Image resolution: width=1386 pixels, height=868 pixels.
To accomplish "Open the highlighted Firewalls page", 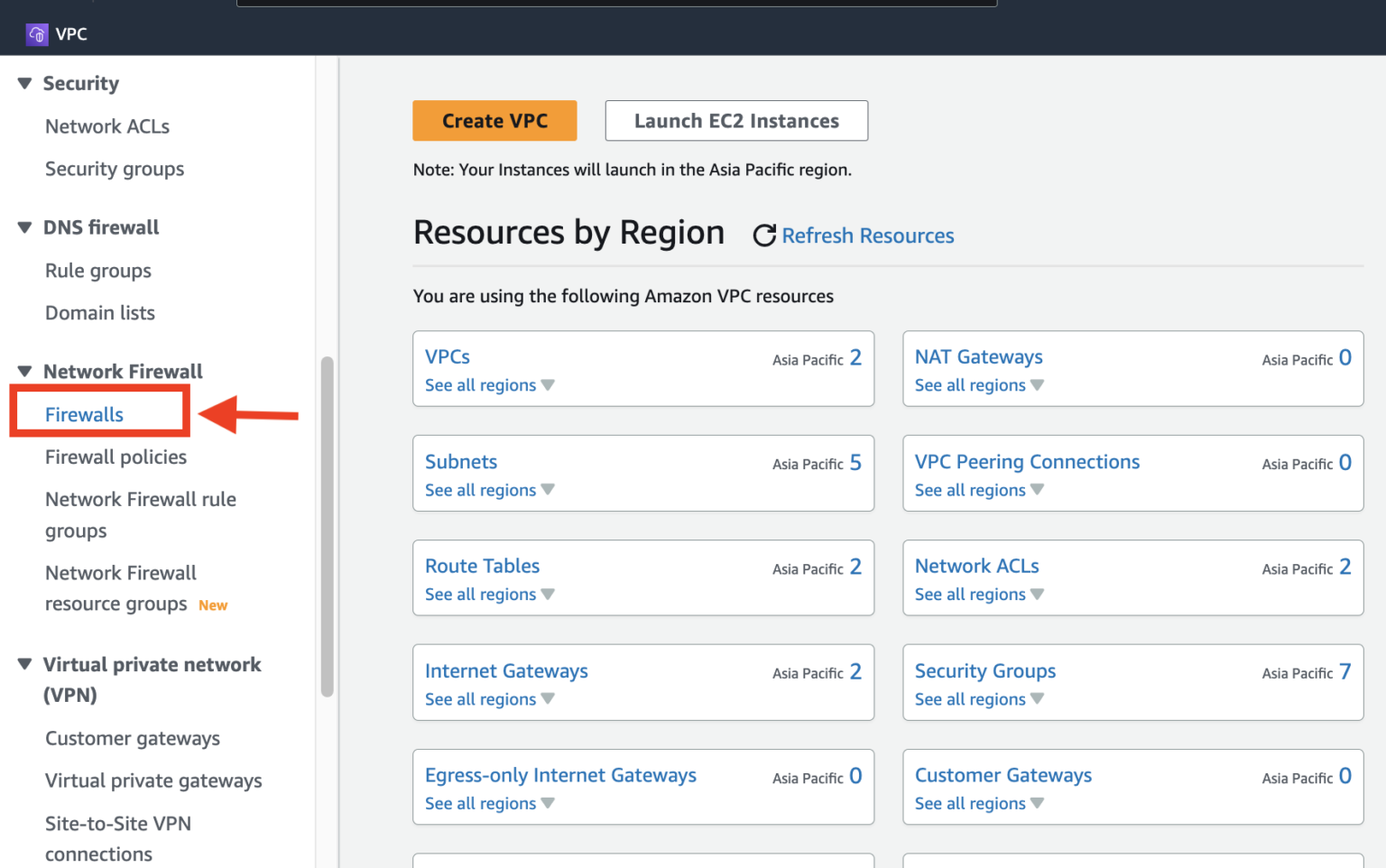I will click(x=84, y=414).
